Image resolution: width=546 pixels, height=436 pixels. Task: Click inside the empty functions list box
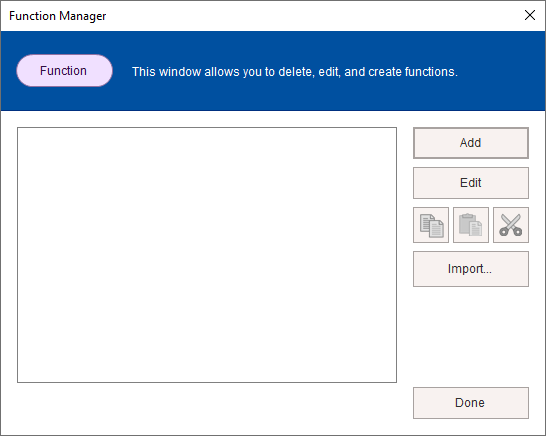coord(207,255)
